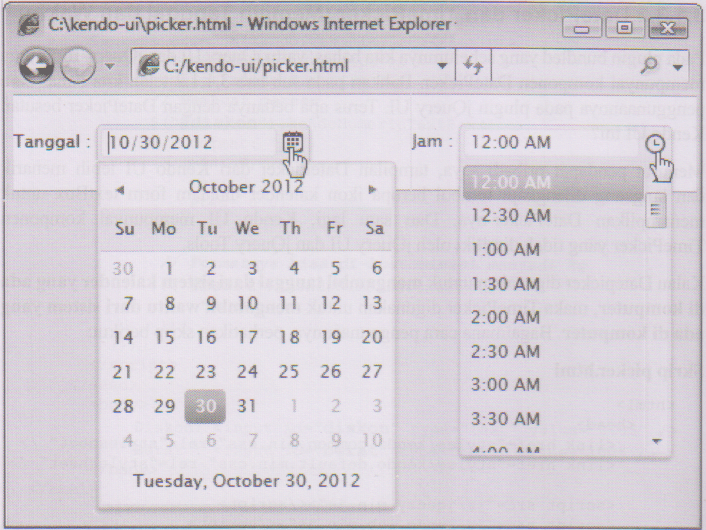Open the time picker clock icon
Screen dimensions: 706x530
(x=655, y=143)
